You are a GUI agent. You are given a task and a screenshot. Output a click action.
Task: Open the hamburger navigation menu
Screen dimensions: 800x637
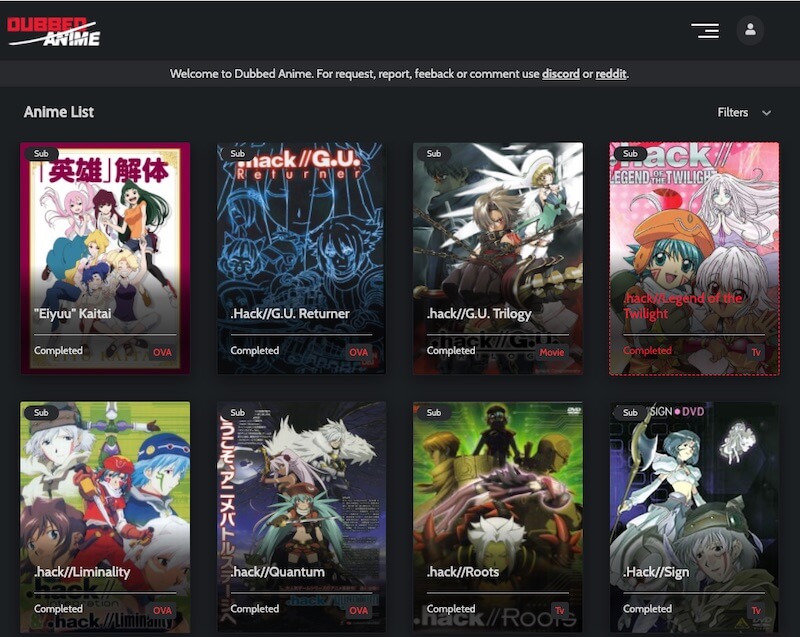coord(705,31)
